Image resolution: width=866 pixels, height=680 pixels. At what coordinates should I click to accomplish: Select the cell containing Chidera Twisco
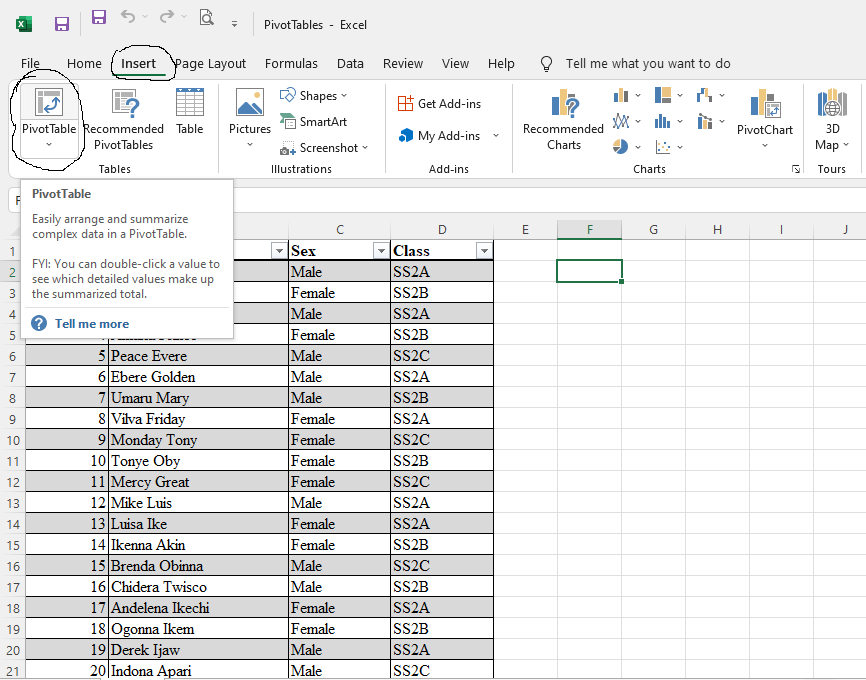click(x=198, y=587)
